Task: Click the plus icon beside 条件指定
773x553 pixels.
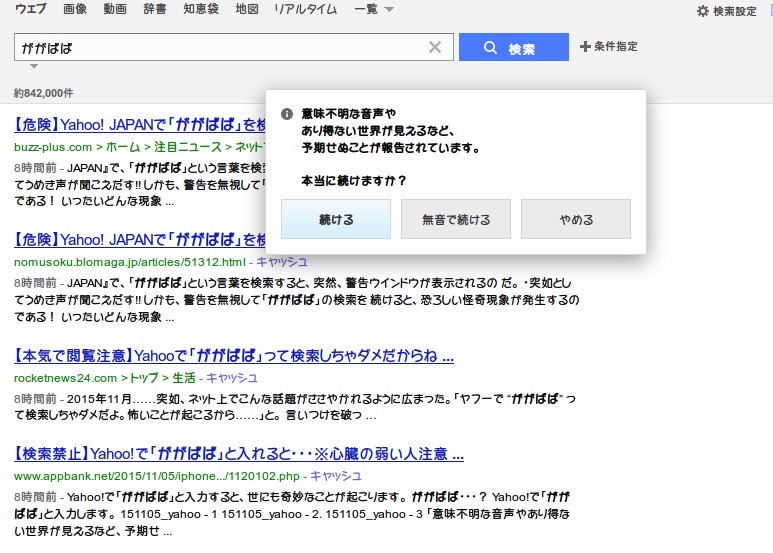Action: click(x=585, y=47)
